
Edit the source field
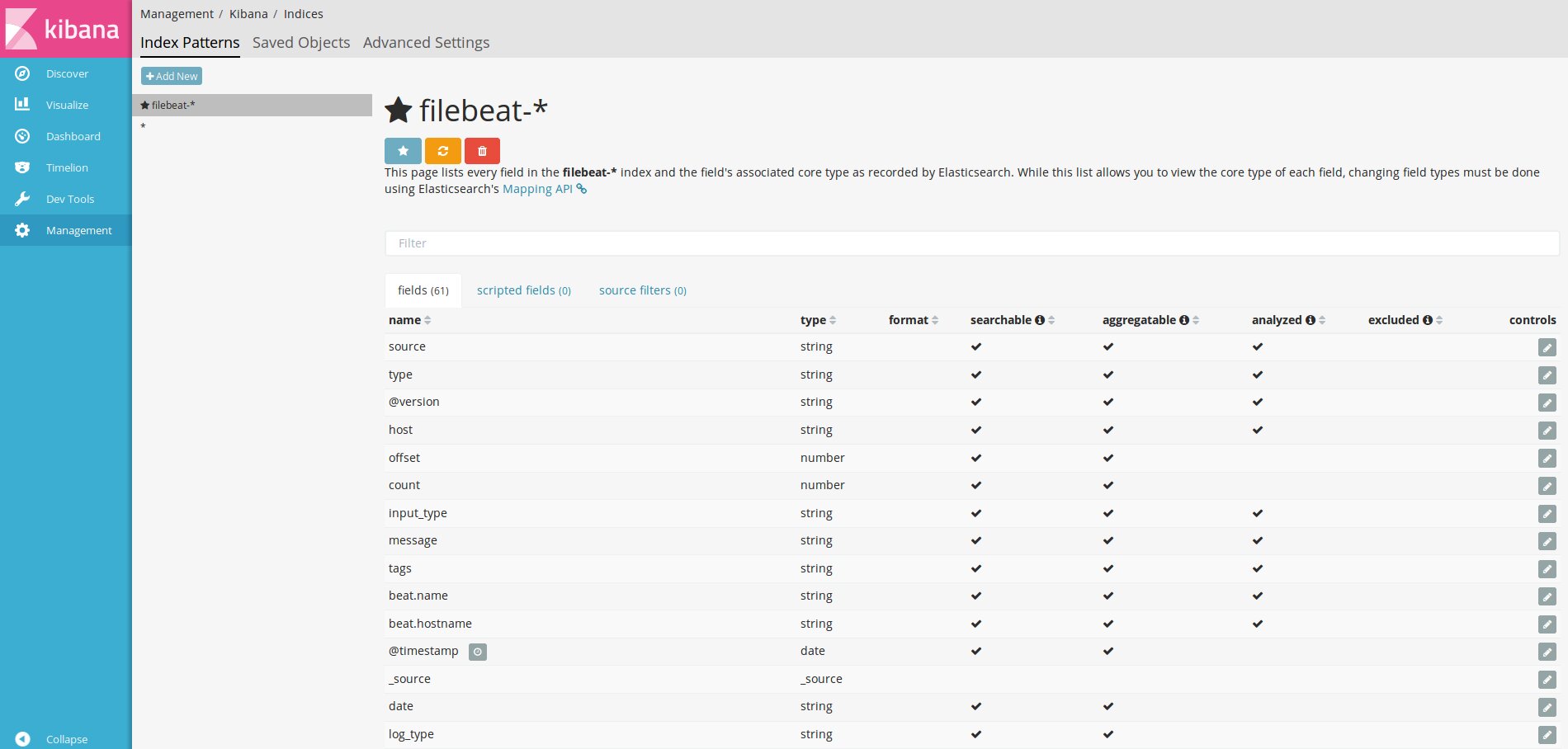tap(1547, 347)
